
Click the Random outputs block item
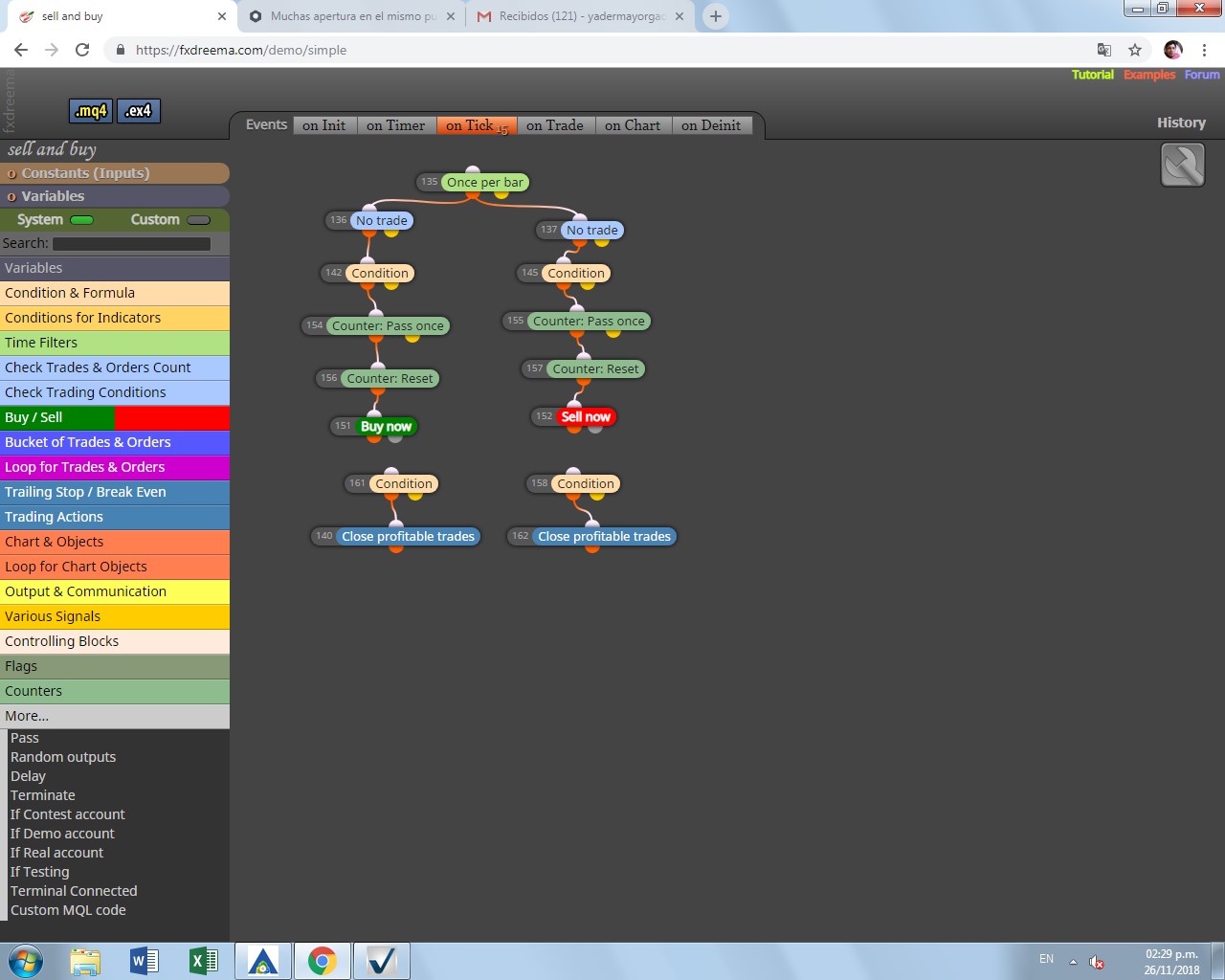(63, 757)
